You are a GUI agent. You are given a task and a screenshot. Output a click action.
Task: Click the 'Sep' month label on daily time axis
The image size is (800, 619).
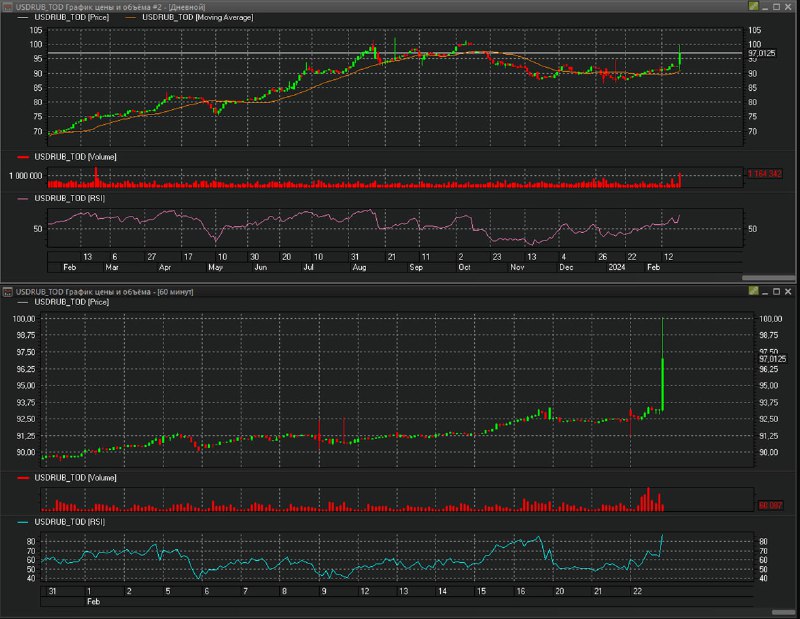click(416, 267)
